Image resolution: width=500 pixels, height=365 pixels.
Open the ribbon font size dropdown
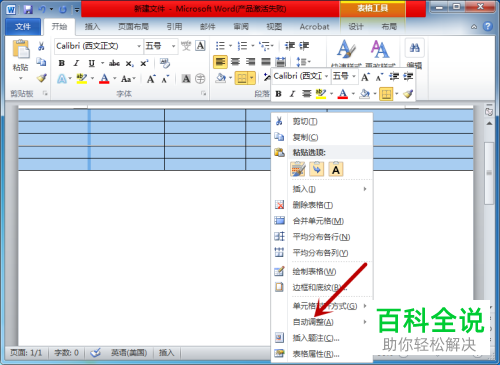tap(173, 46)
